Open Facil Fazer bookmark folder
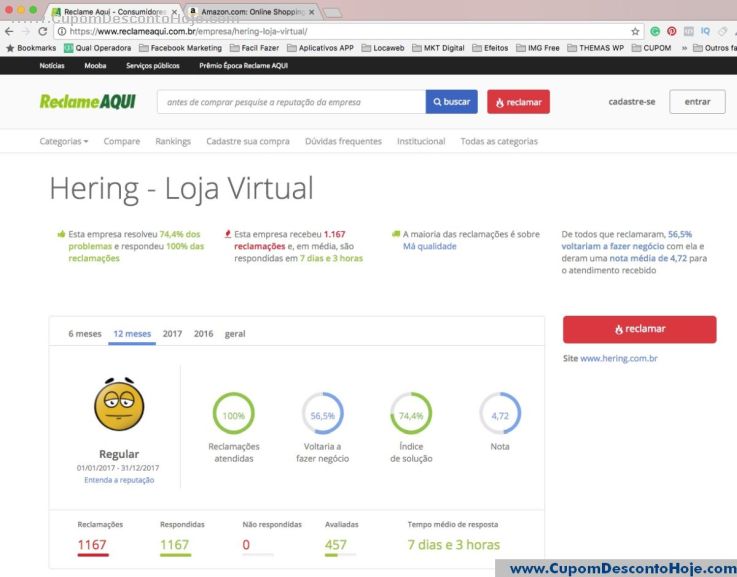The image size is (737, 577). tap(254, 48)
